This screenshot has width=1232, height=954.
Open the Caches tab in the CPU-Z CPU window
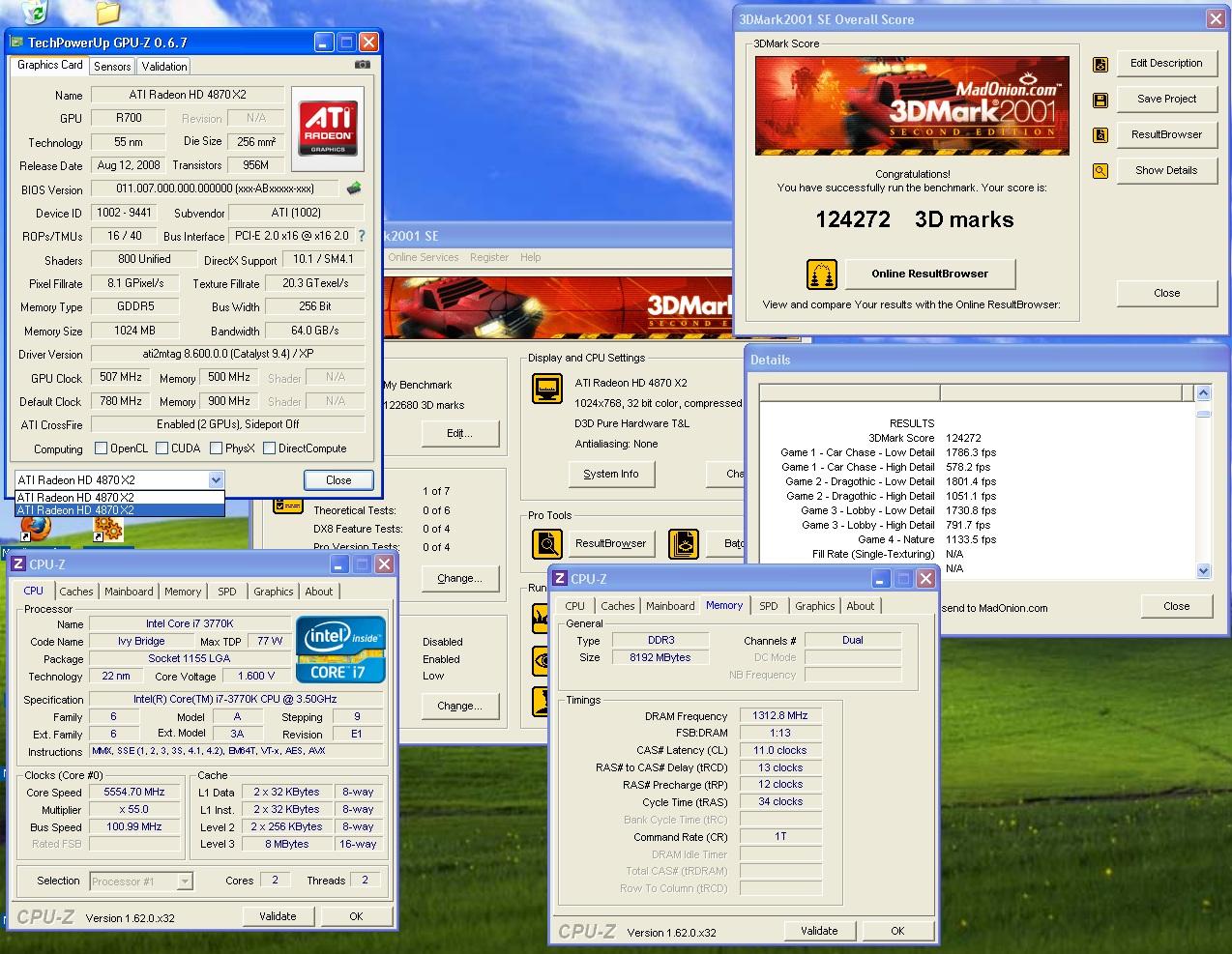coord(76,592)
